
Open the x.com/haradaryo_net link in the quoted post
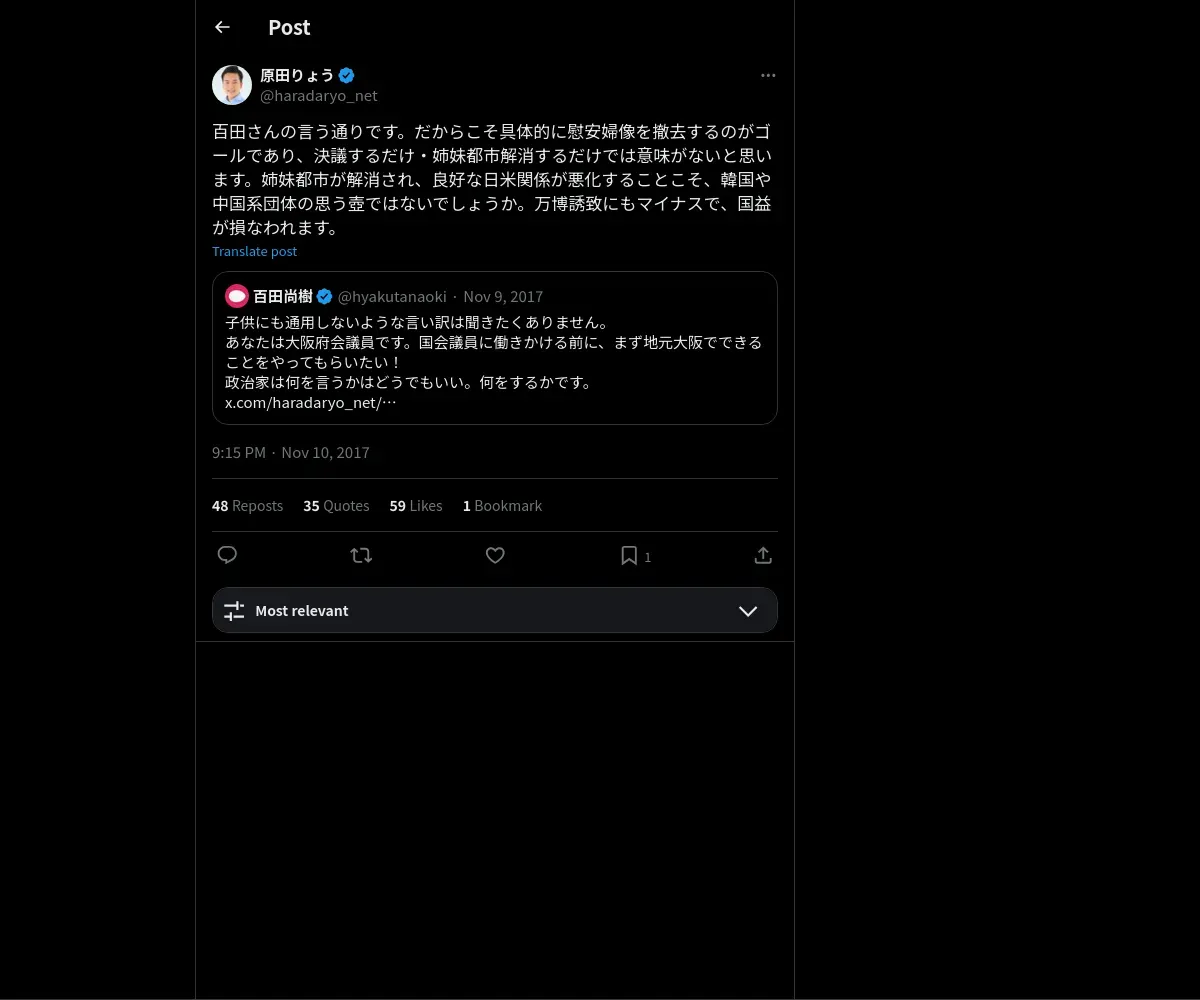pos(311,402)
